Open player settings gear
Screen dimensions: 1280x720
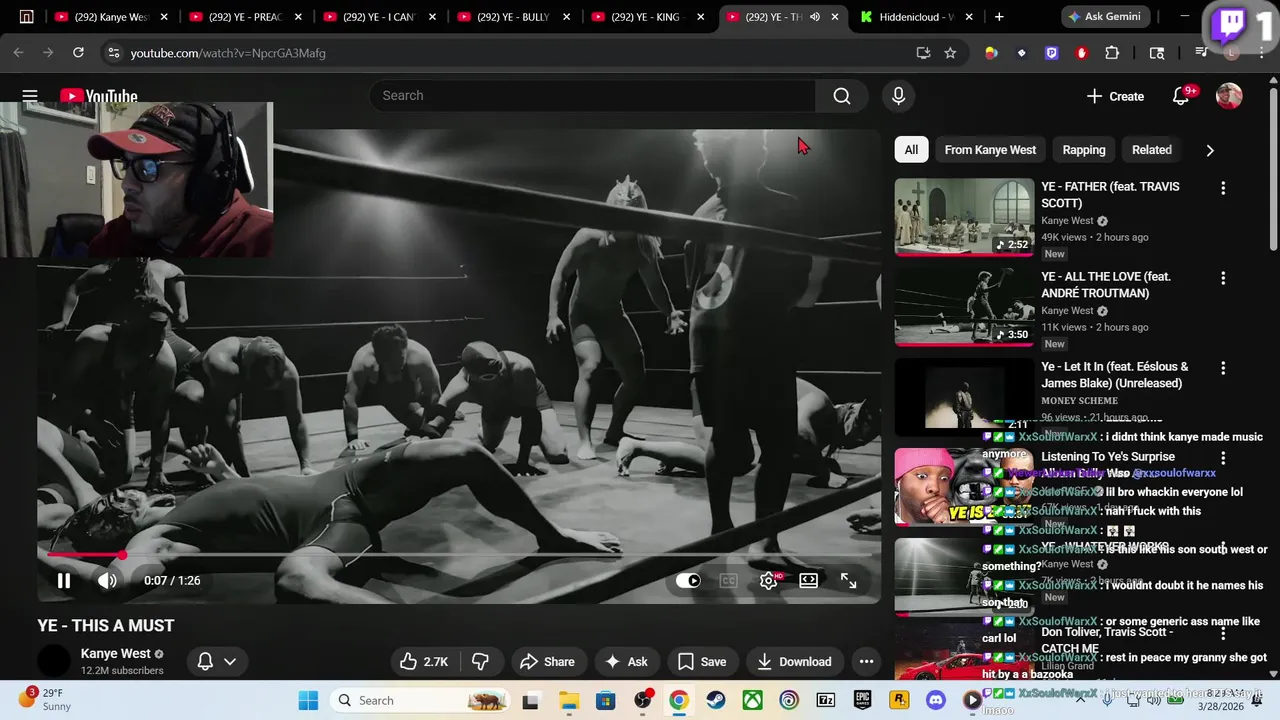click(x=768, y=580)
